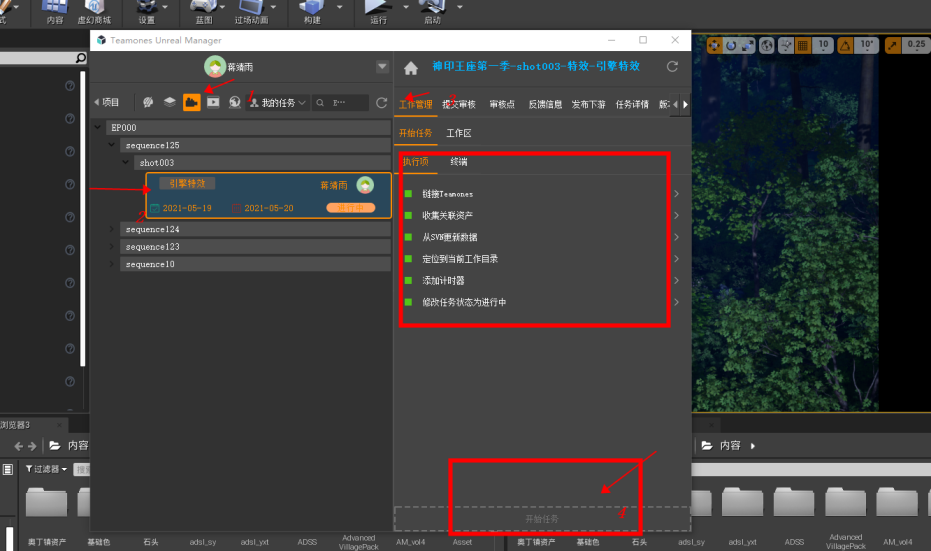Click the 定位到当前工作目录 row
931x551 pixels.
(x=542, y=259)
